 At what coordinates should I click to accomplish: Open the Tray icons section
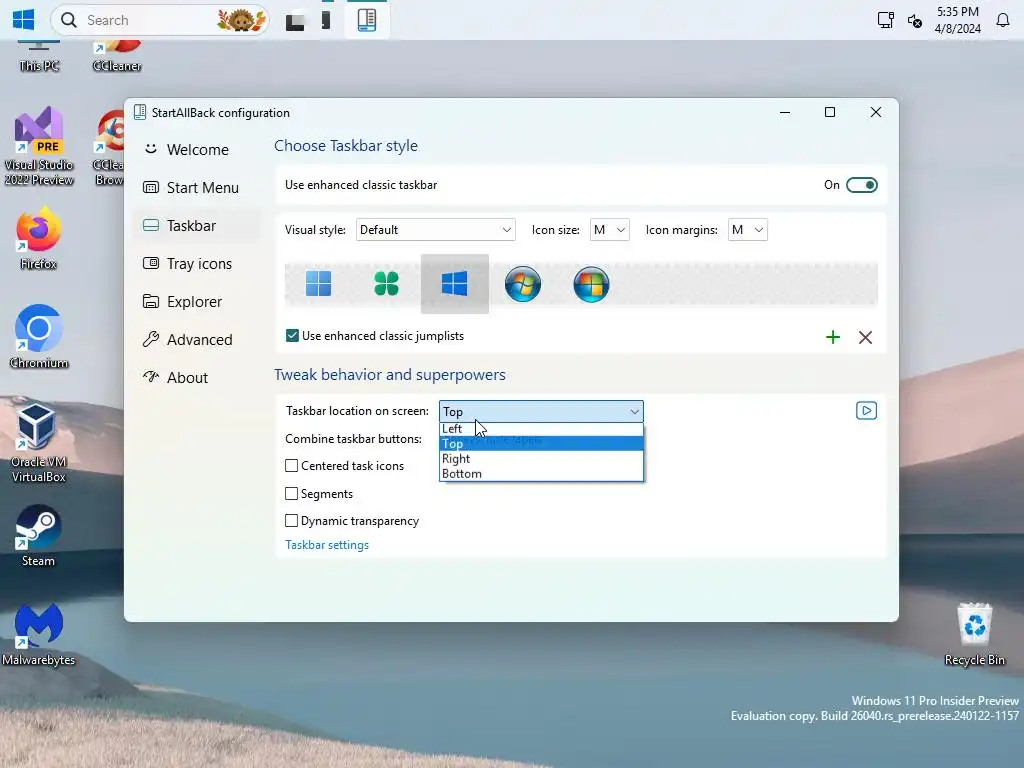click(196, 264)
